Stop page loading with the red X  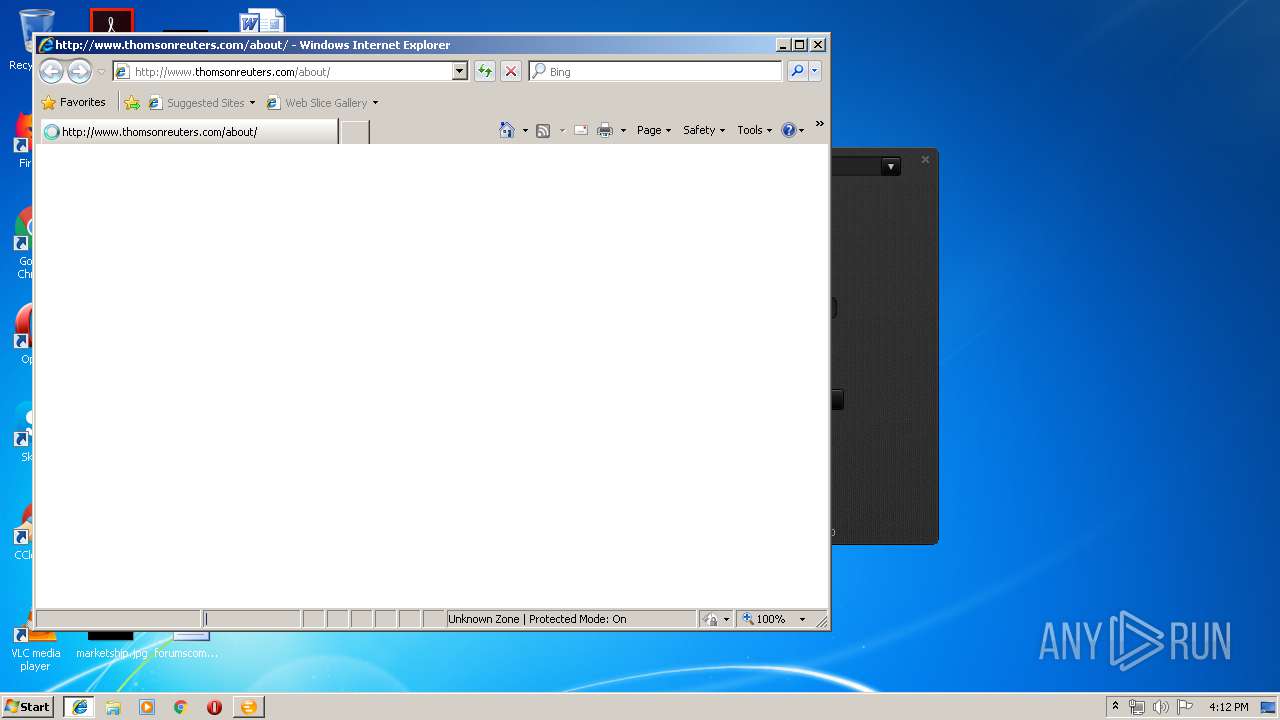click(x=511, y=71)
